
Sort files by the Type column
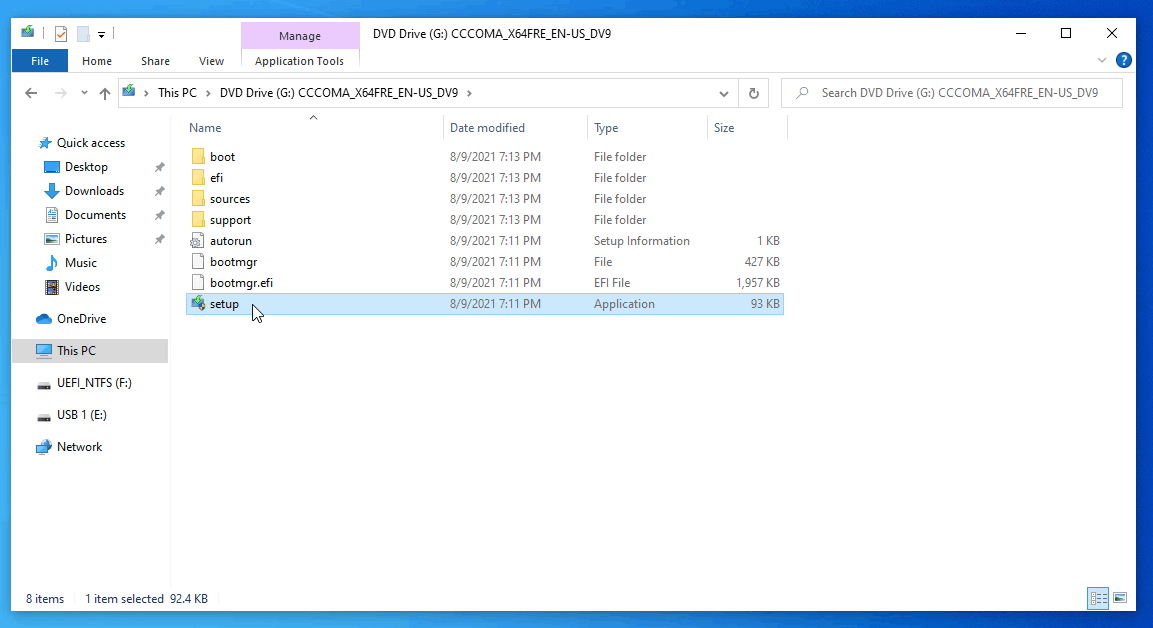[x=607, y=128]
